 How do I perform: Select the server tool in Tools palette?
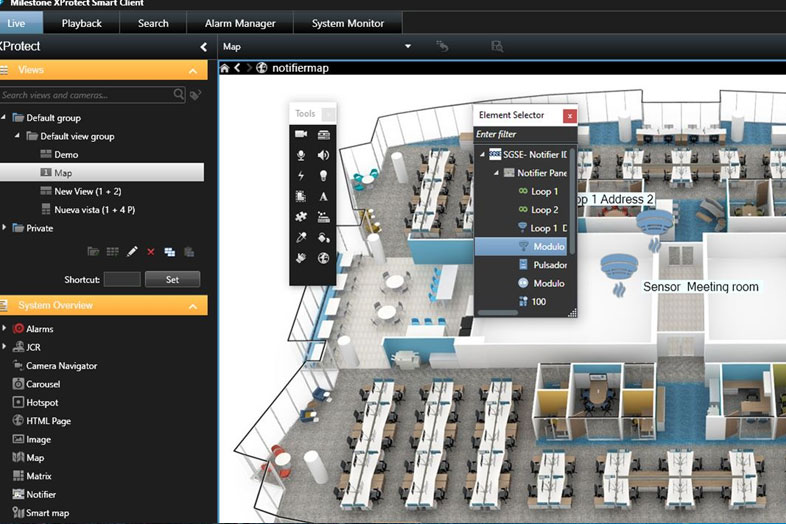tap(323, 134)
